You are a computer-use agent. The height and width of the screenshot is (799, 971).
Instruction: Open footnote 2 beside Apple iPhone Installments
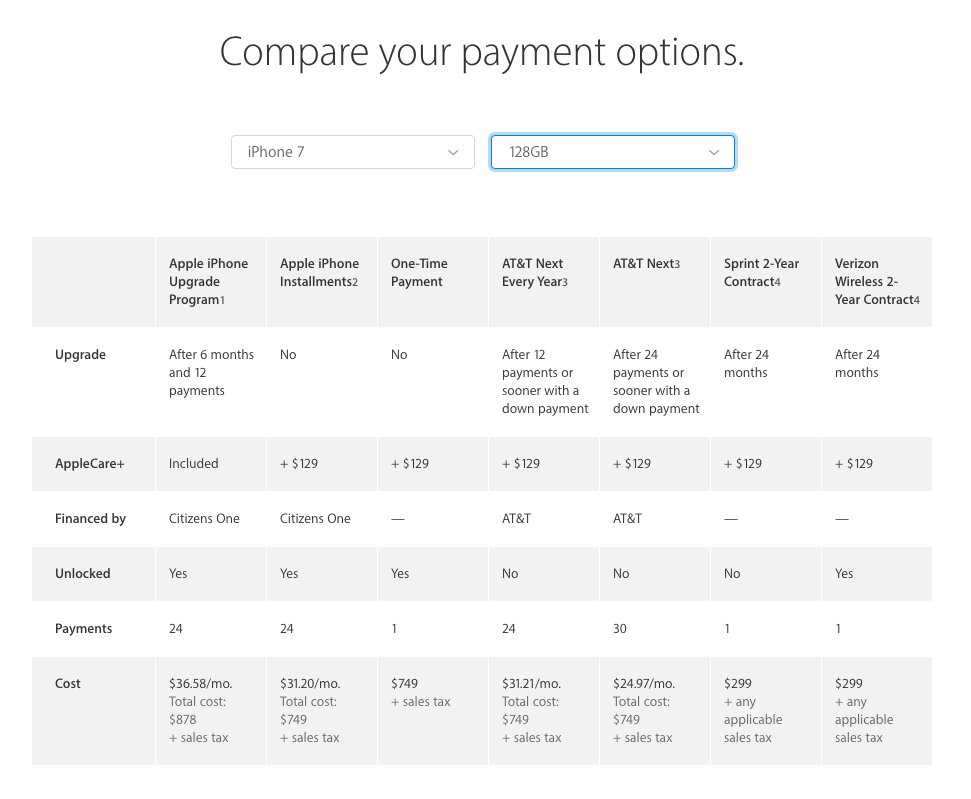(x=355, y=282)
